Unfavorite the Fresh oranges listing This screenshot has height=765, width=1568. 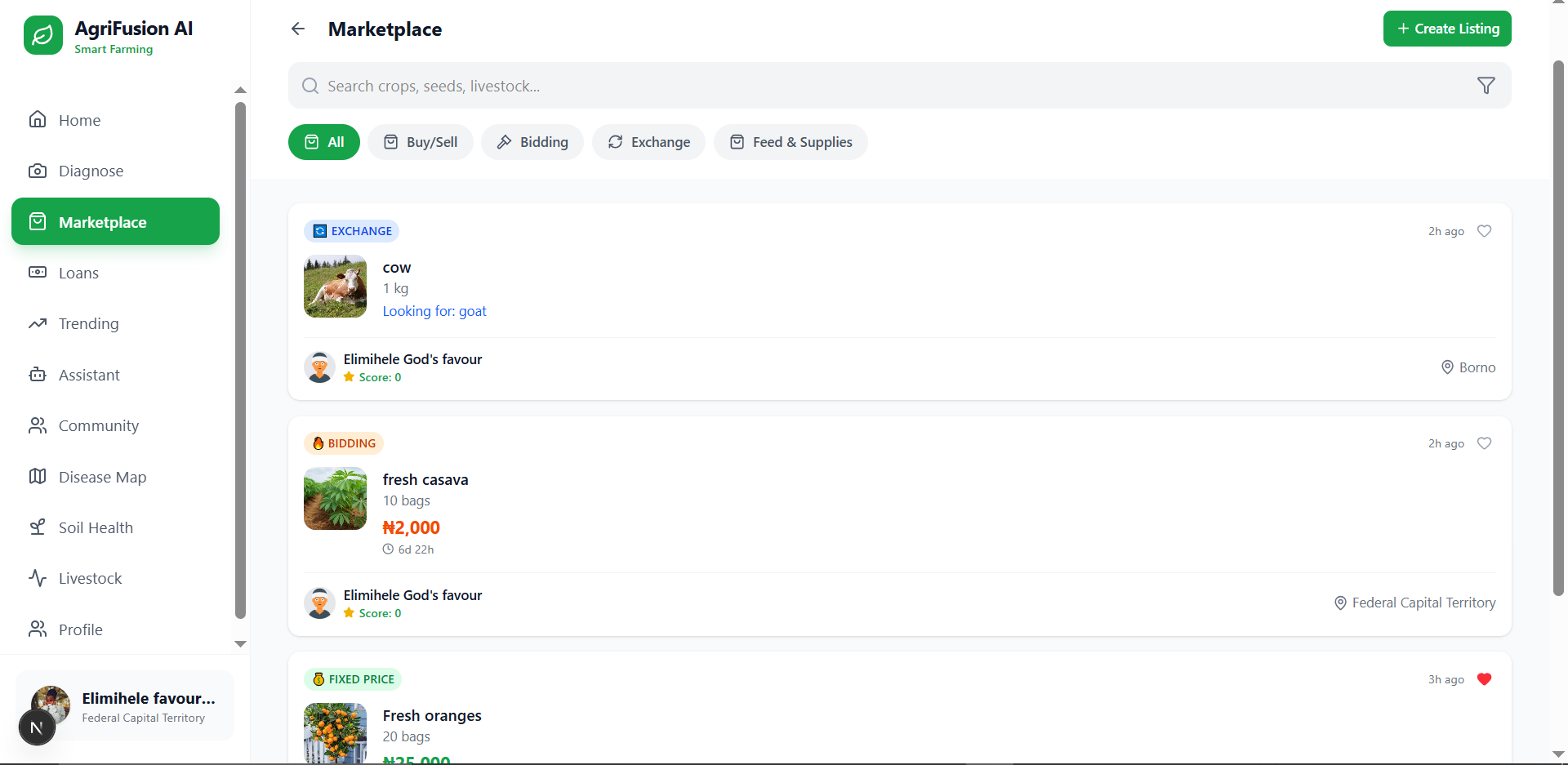(x=1484, y=679)
